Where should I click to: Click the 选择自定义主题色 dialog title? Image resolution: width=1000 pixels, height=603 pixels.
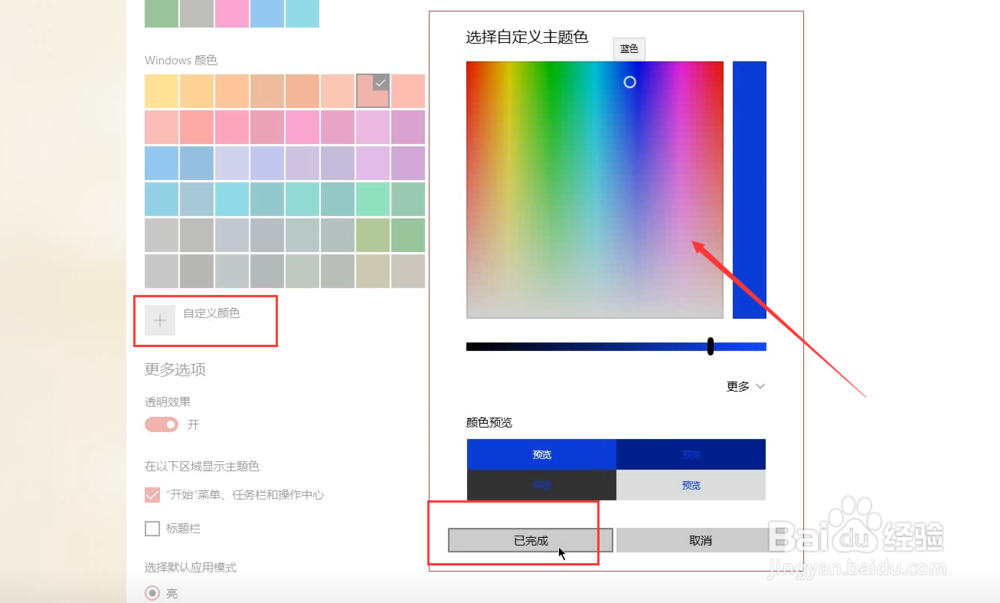click(x=527, y=37)
